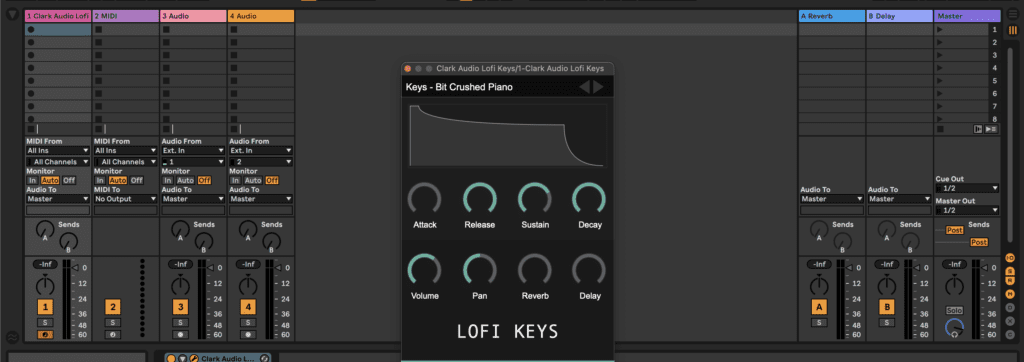Toggle track 2 activator button
Image resolution: width=1024 pixels, height=362 pixels.
click(112, 306)
